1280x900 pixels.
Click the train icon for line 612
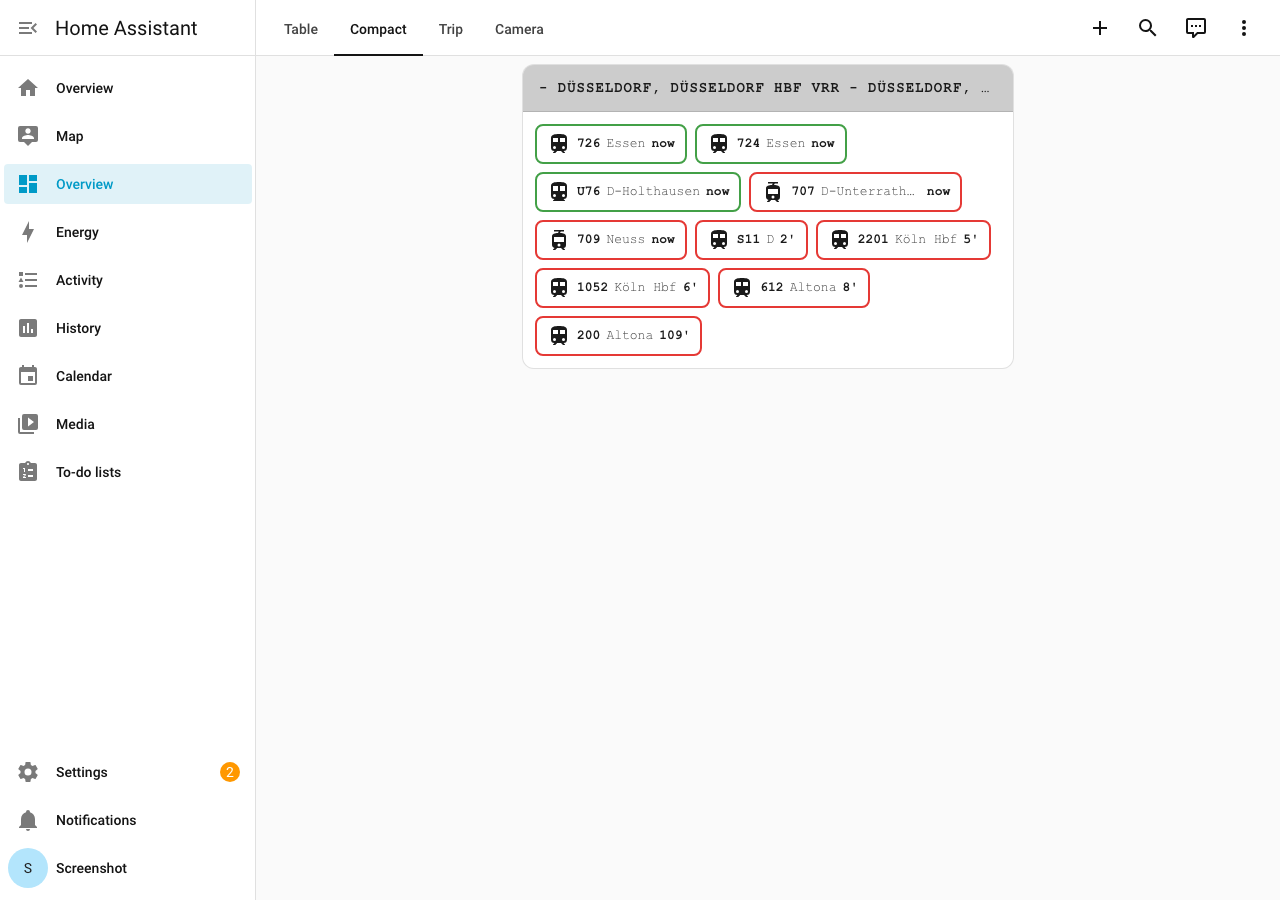742,287
